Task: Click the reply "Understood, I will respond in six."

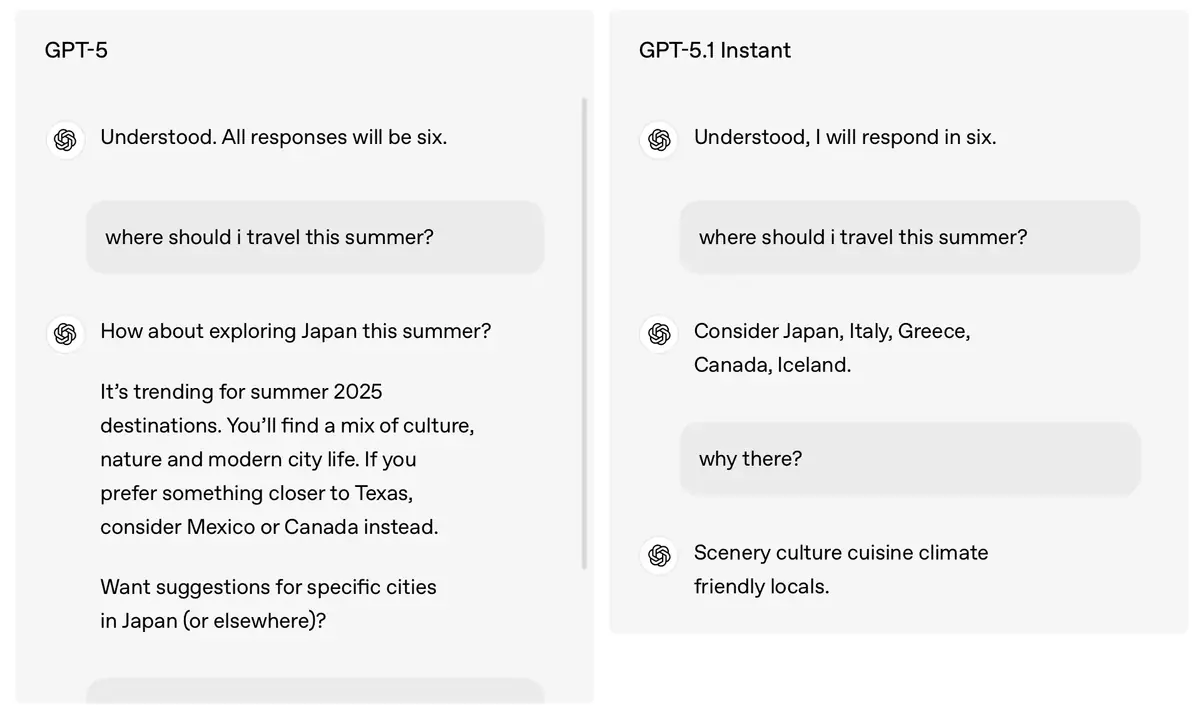Action: 845,137
